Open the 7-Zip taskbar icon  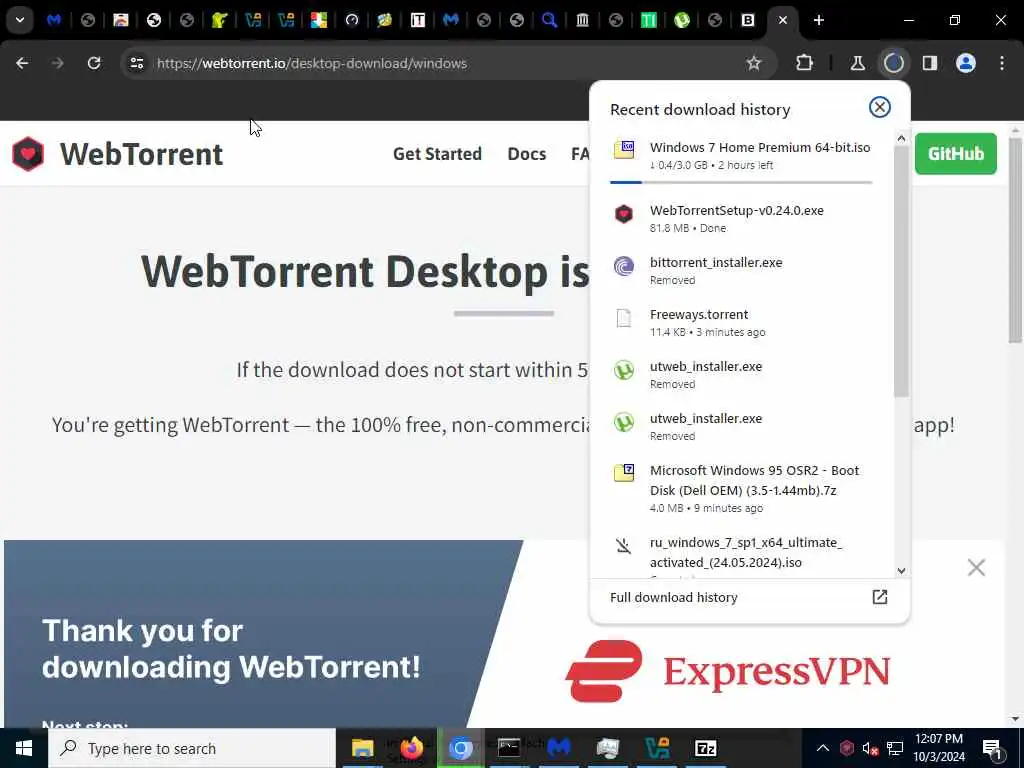pos(706,748)
